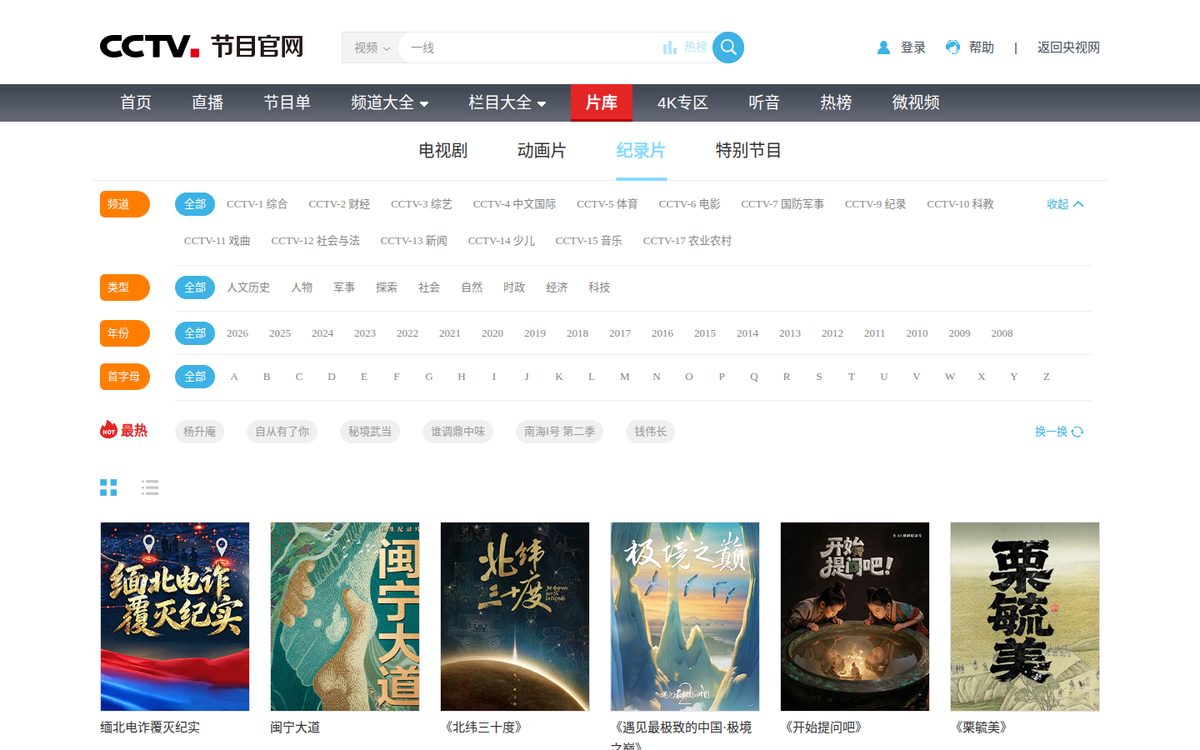Viewport: 1200px width, 750px height.
Task: Open 热榜 in navigation bar
Action: tap(836, 103)
